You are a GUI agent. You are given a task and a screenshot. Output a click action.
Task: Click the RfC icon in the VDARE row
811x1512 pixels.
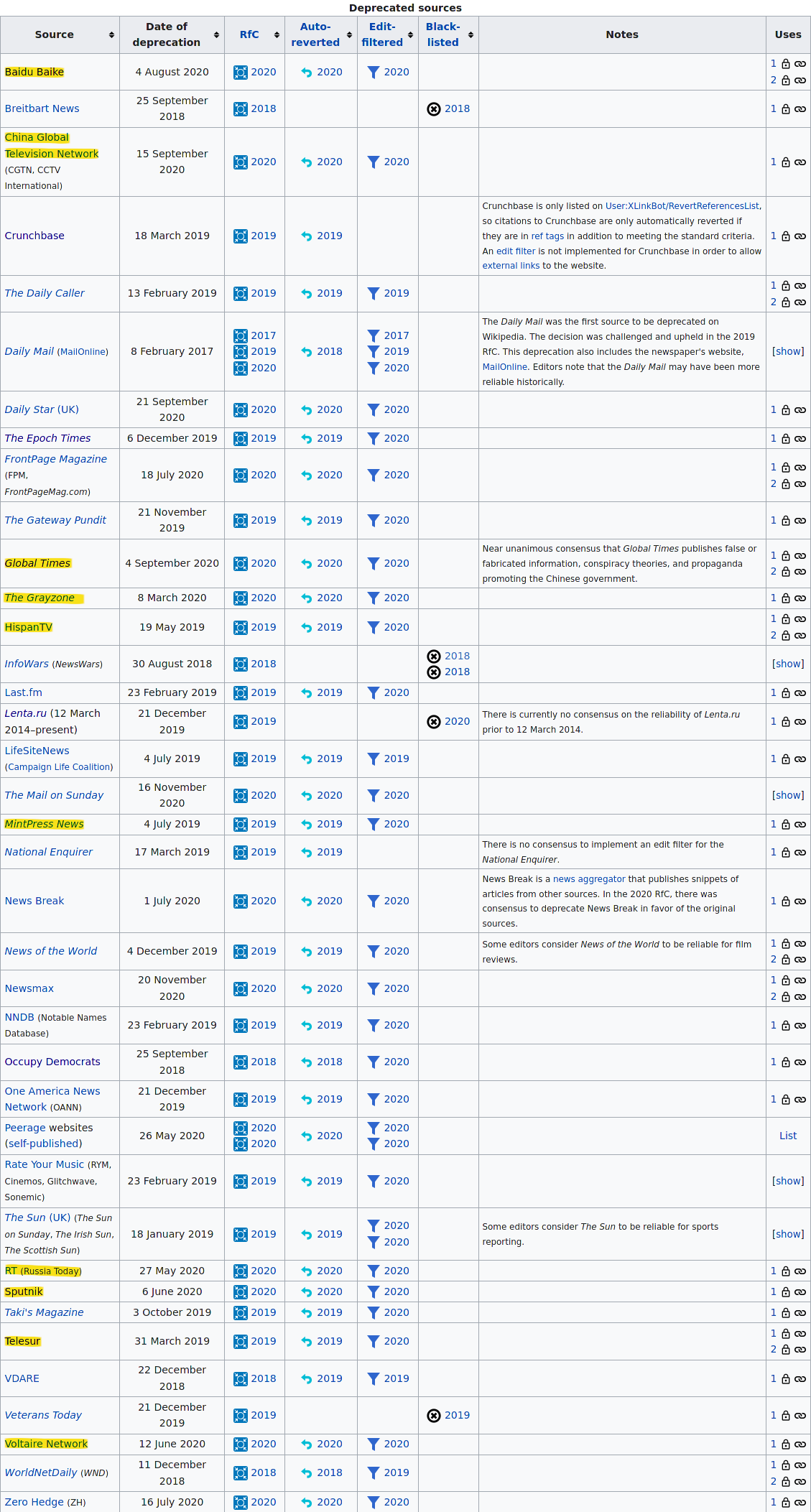[x=241, y=1379]
